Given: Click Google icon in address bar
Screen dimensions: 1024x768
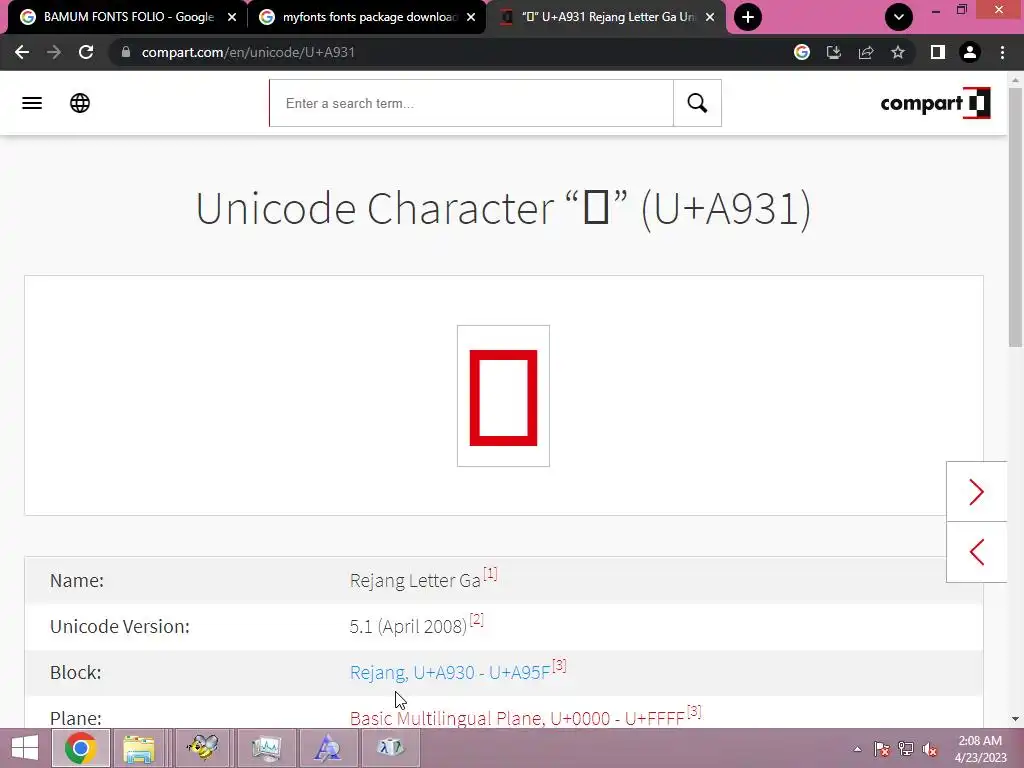Looking at the screenshot, I should 802,52.
